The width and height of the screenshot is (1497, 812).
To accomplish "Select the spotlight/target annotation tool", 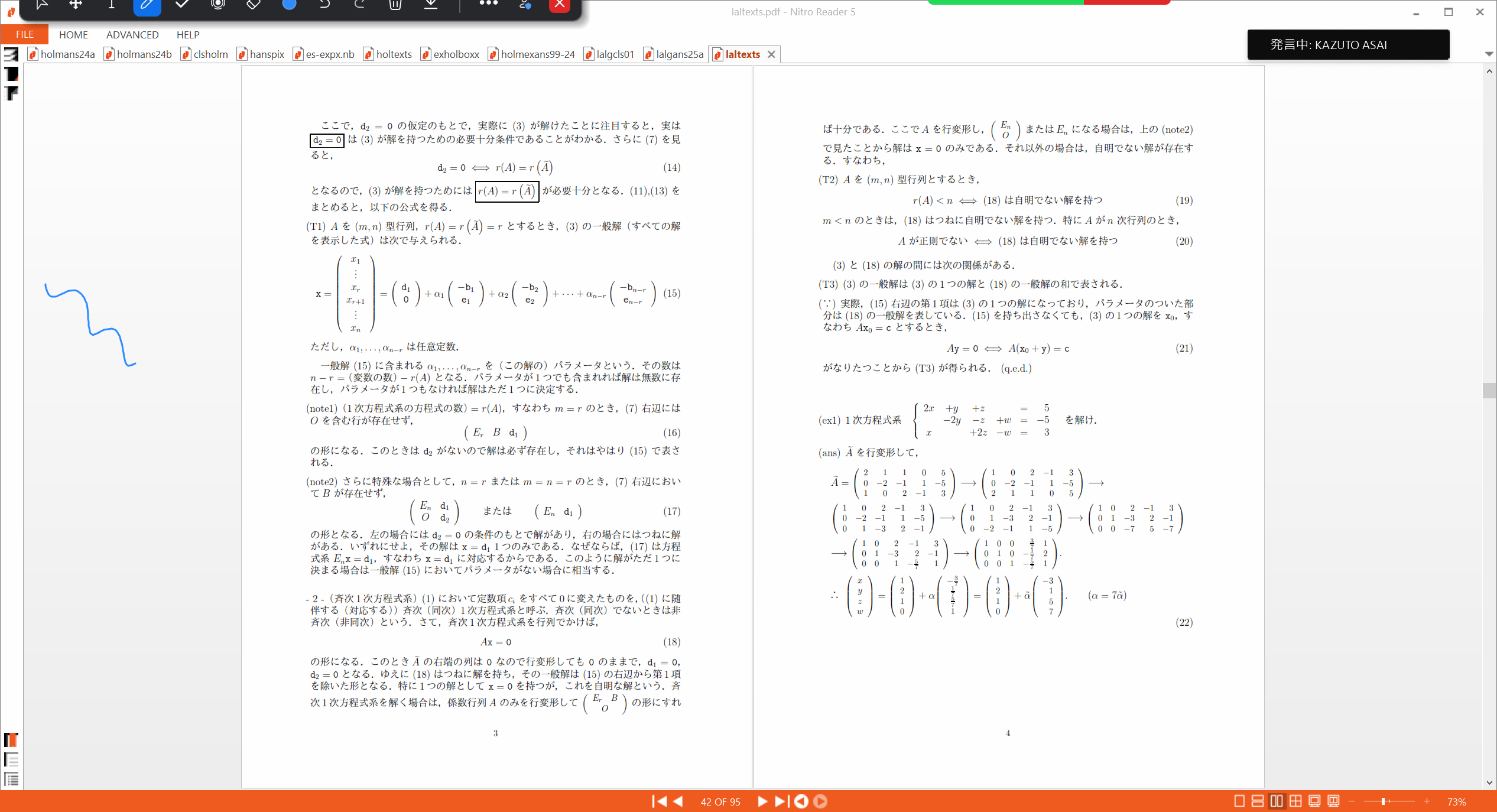I will (218, 5).
